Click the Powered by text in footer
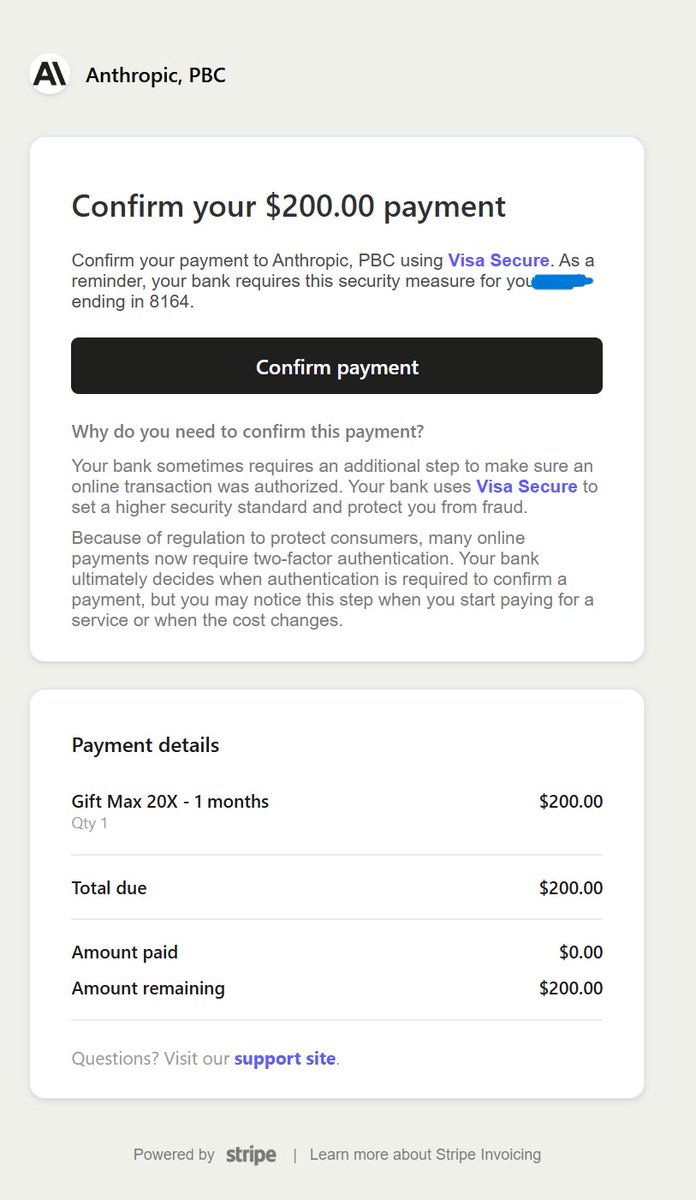 tap(174, 1154)
